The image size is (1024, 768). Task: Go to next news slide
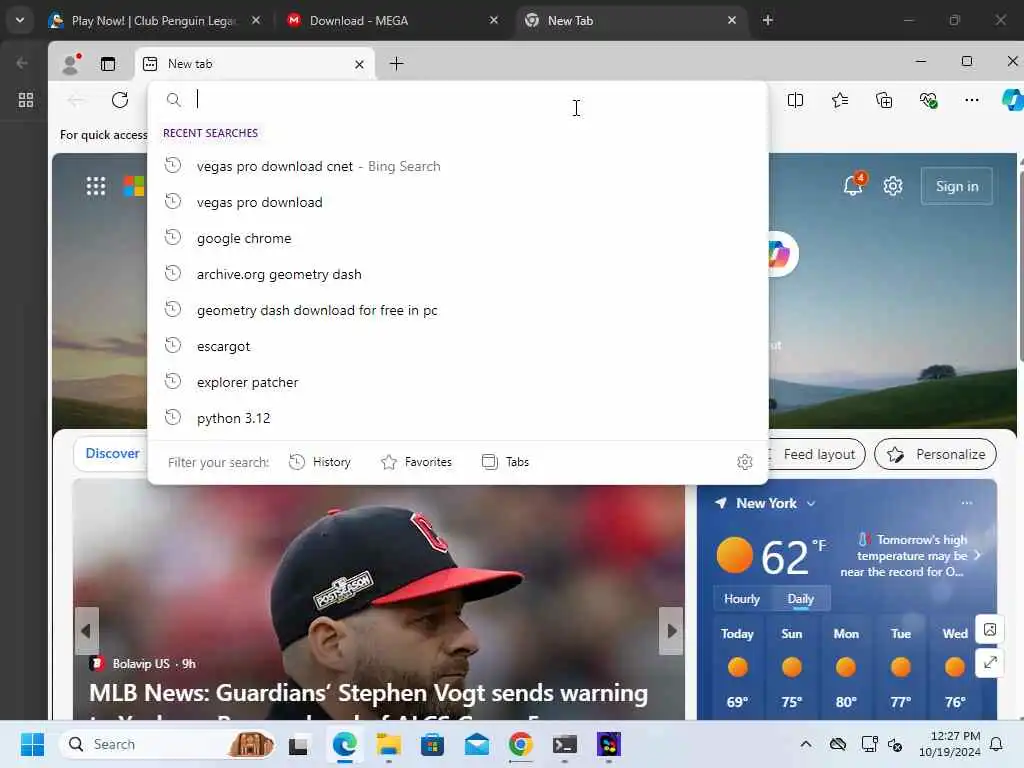pos(671,631)
